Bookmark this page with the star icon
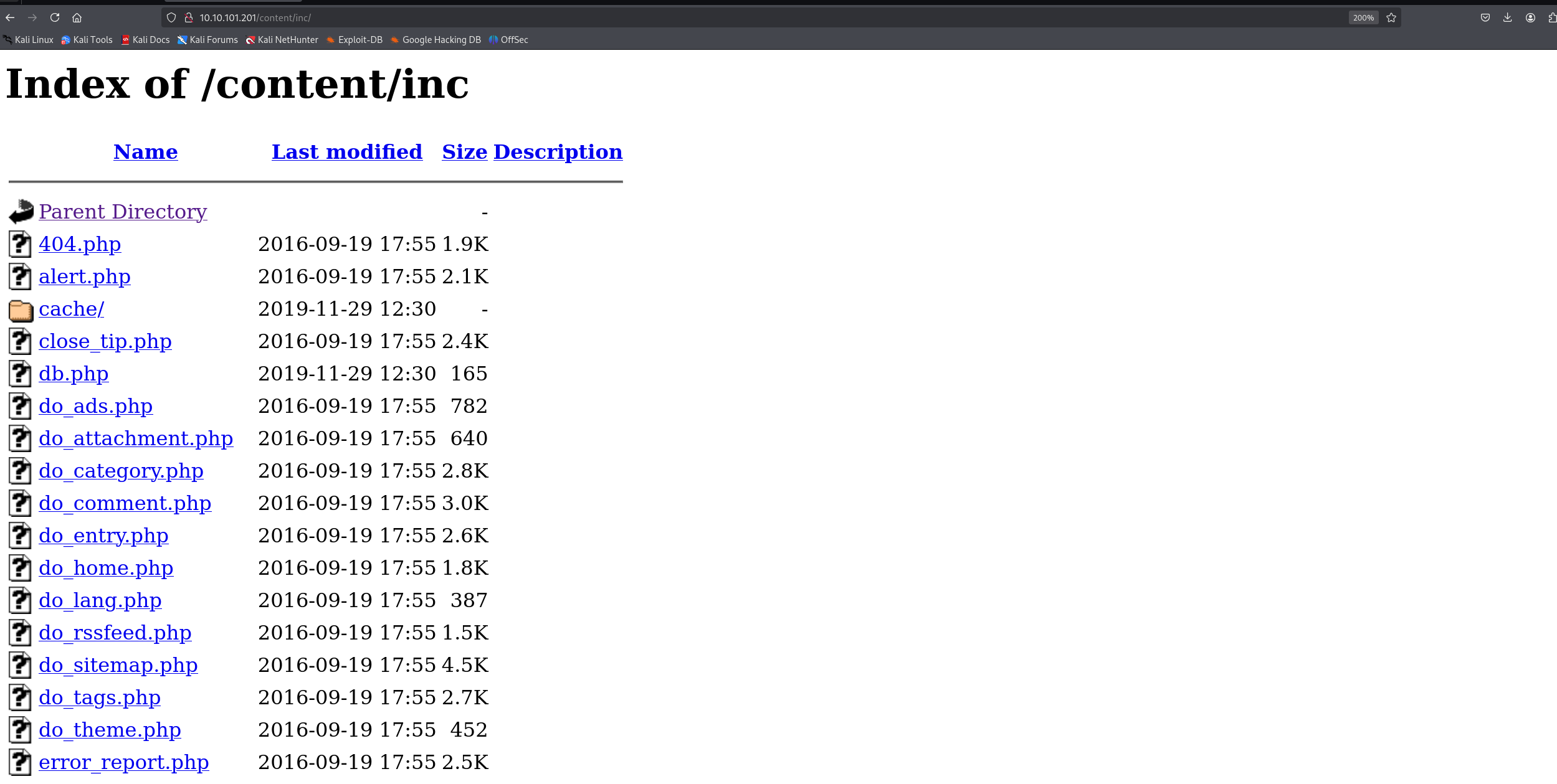Viewport: 1557px width, 784px height. 1391,17
